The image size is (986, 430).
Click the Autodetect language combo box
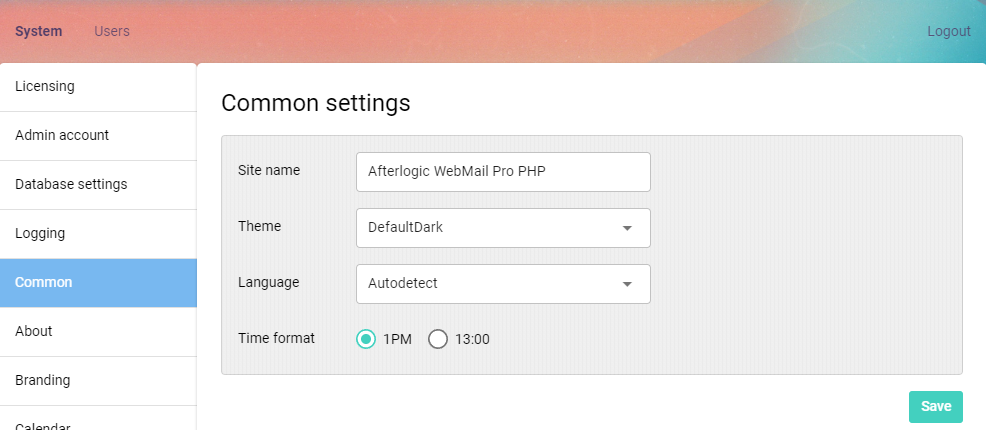pyautogui.click(x=490, y=284)
